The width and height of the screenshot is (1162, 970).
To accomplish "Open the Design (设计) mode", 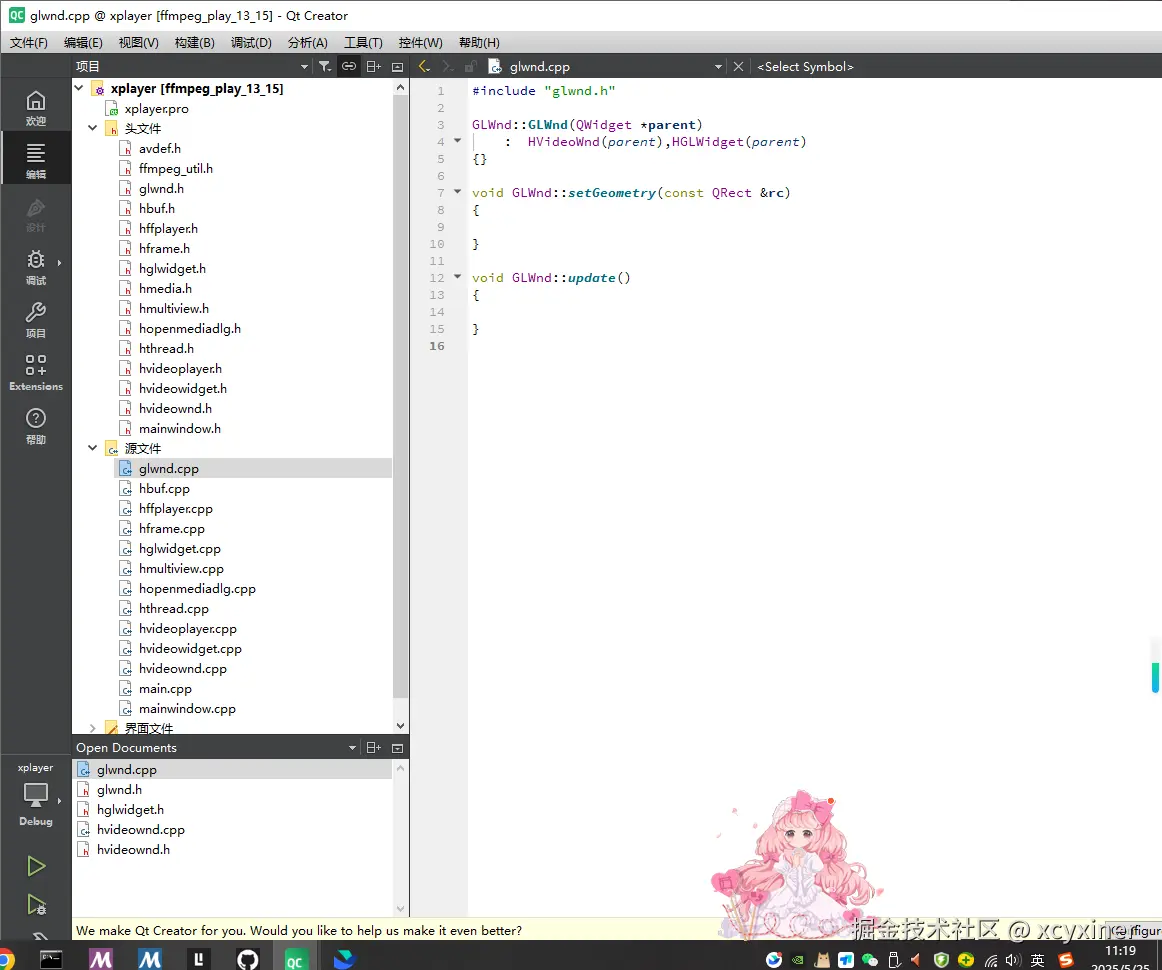I will (36, 214).
